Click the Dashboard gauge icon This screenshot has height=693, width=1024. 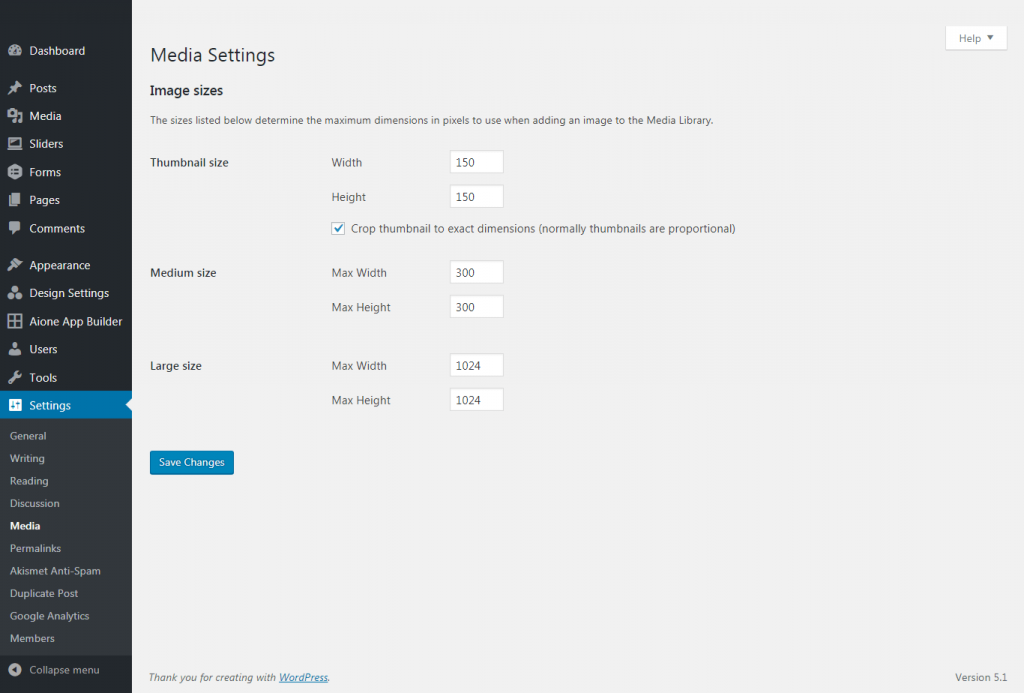[14, 50]
